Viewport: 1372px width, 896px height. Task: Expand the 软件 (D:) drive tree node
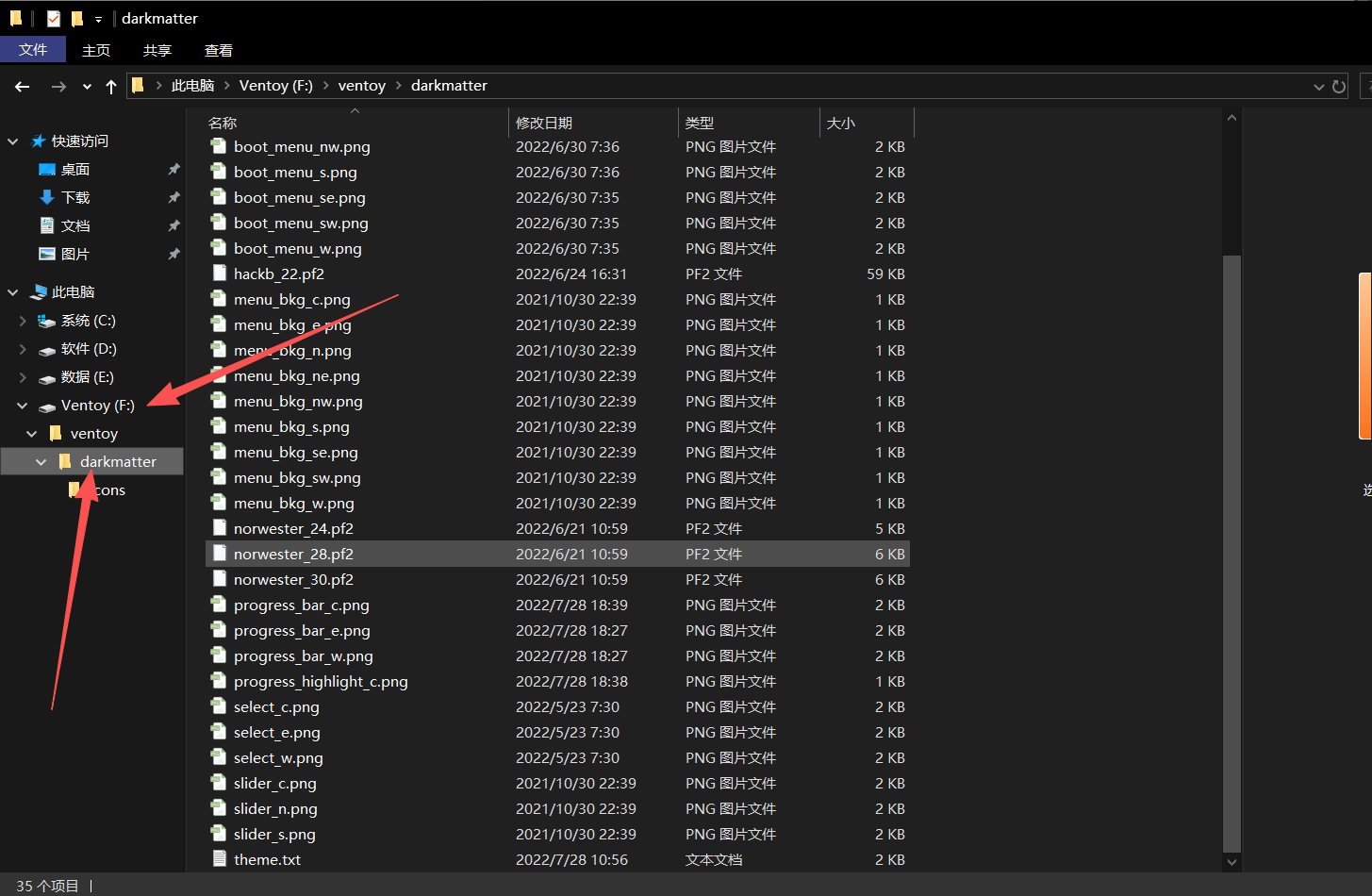[x=23, y=349]
